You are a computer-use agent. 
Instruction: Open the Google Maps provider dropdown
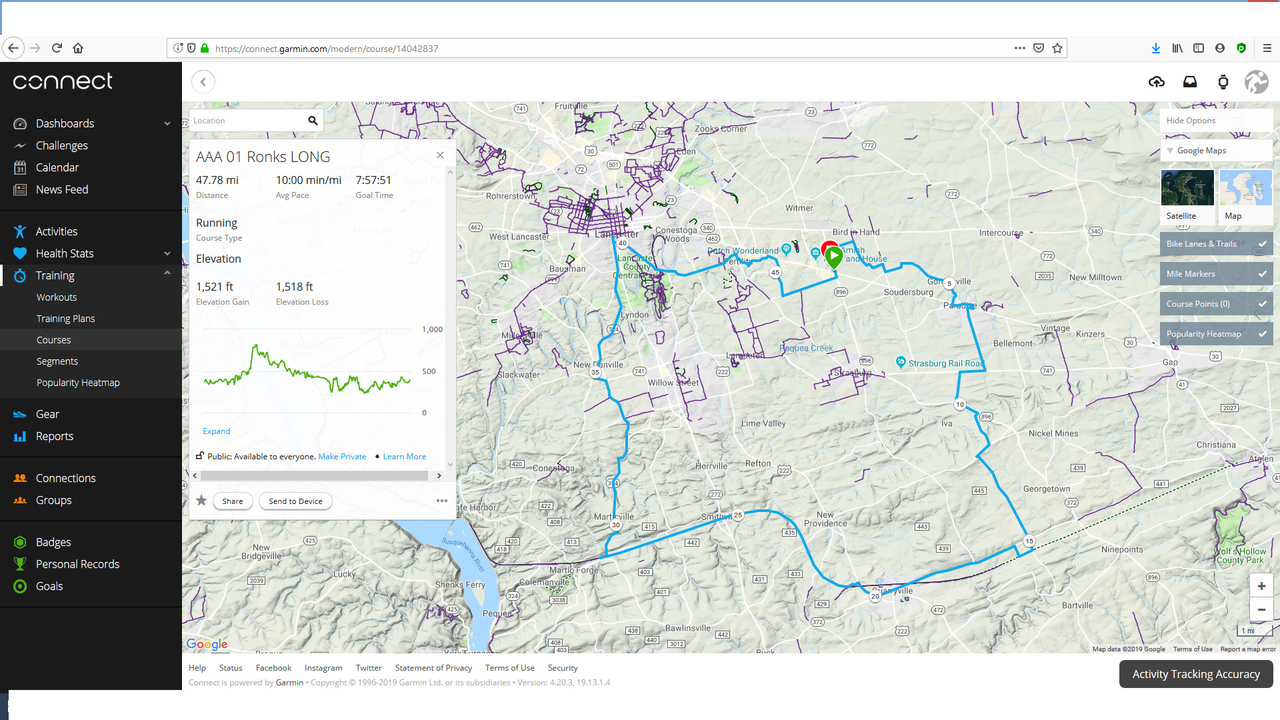[x=1217, y=151]
